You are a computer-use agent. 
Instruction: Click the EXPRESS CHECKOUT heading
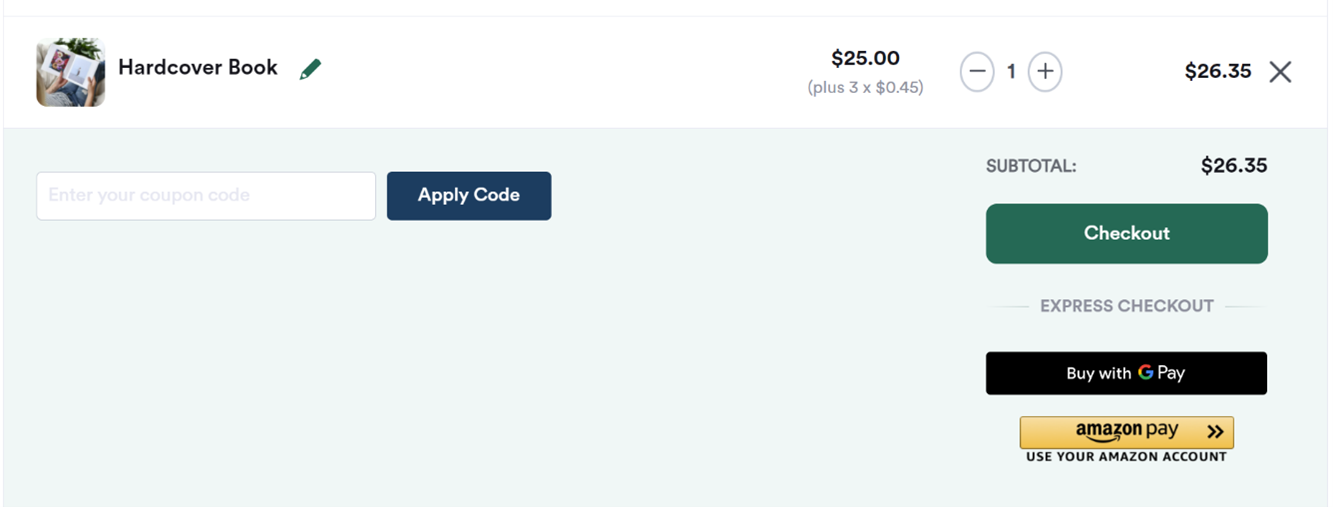tap(1126, 306)
